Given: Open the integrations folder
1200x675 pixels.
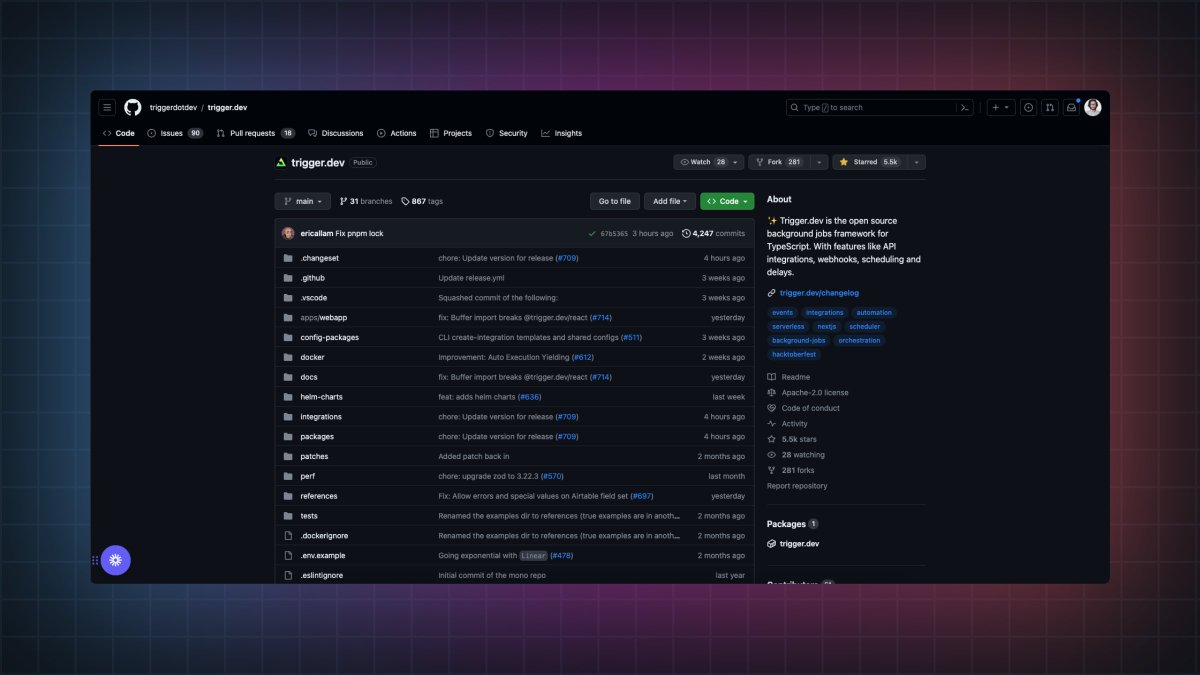Looking at the screenshot, I should (x=321, y=417).
